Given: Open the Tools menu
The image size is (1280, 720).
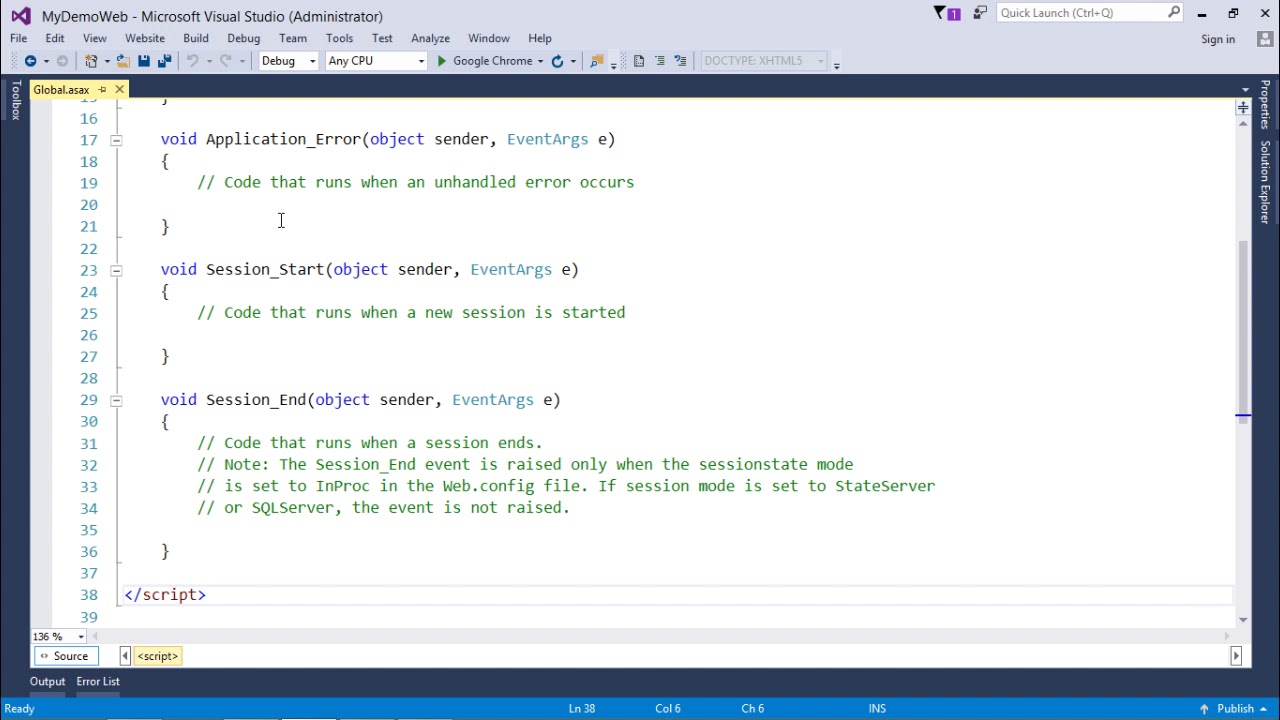Looking at the screenshot, I should point(339,38).
